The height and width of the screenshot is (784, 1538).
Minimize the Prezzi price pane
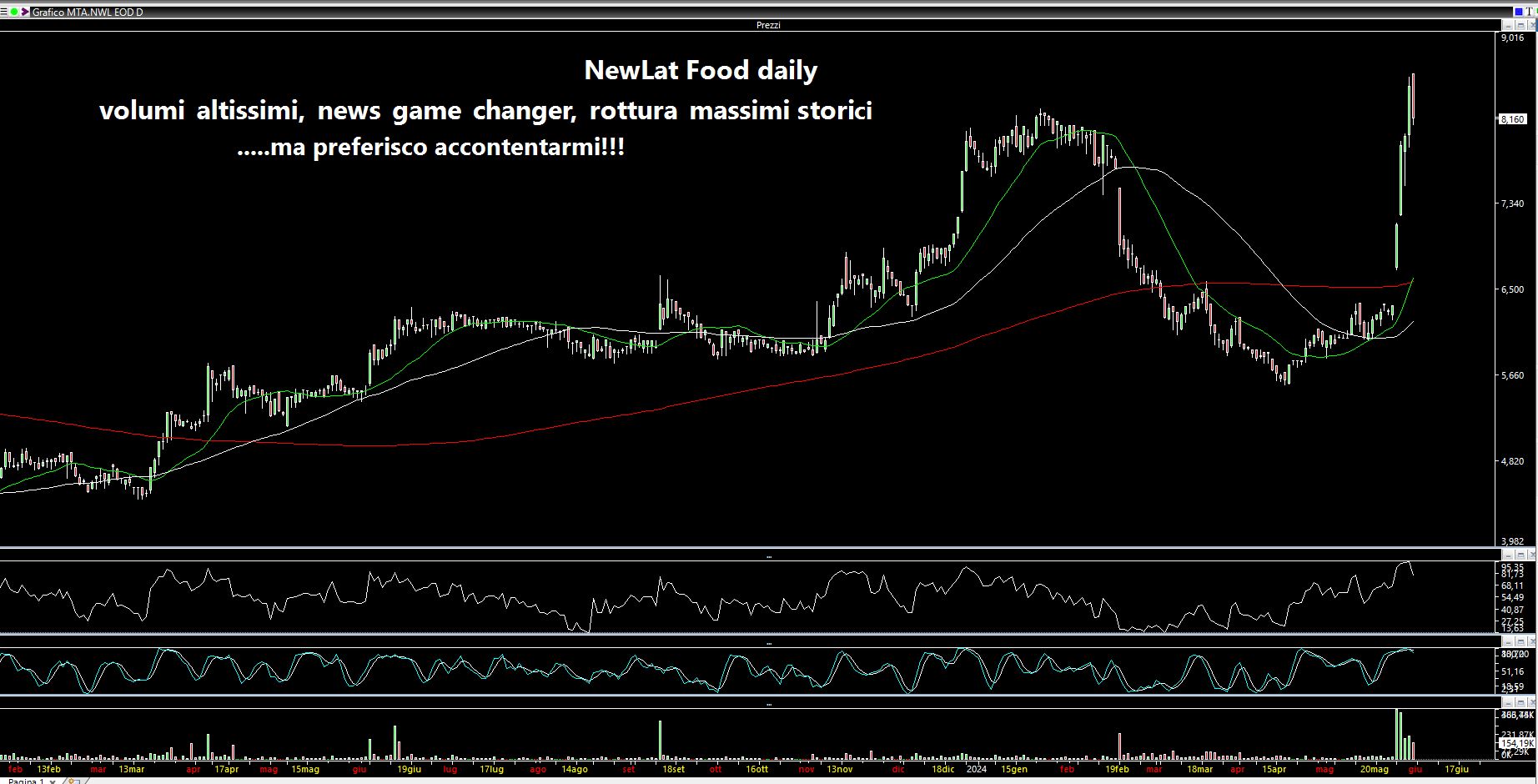pyautogui.click(x=1510, y=25)
